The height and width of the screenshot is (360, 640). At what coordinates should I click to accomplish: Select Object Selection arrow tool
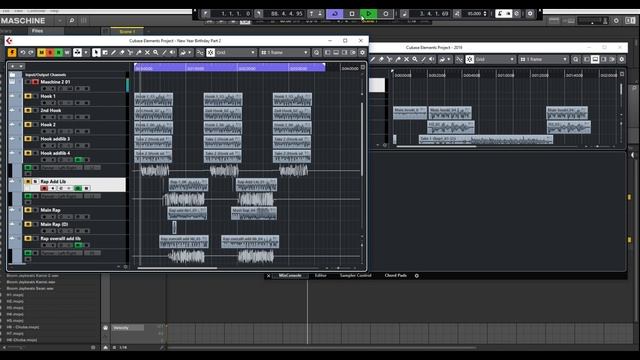pos(96,53)
